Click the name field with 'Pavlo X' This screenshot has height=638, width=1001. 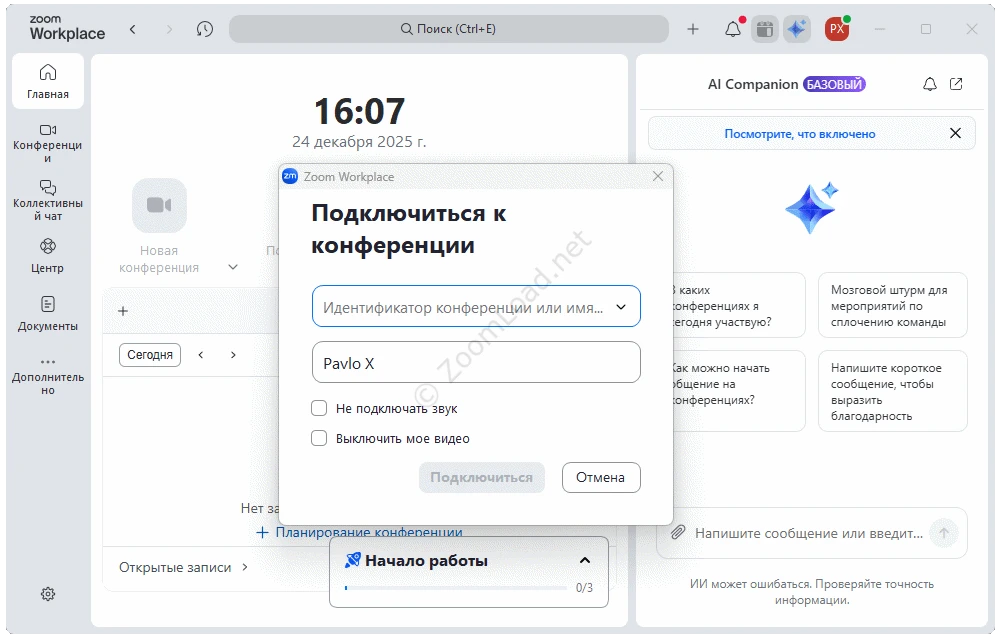[x=476, y=363]
